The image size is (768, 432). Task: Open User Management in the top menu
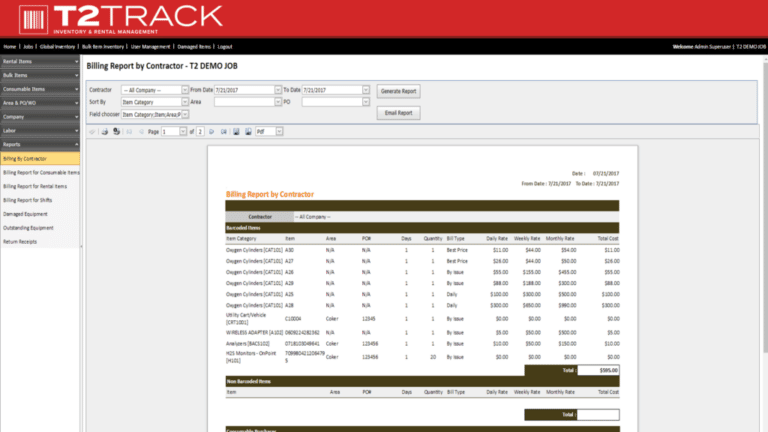[x=150, y=46]
